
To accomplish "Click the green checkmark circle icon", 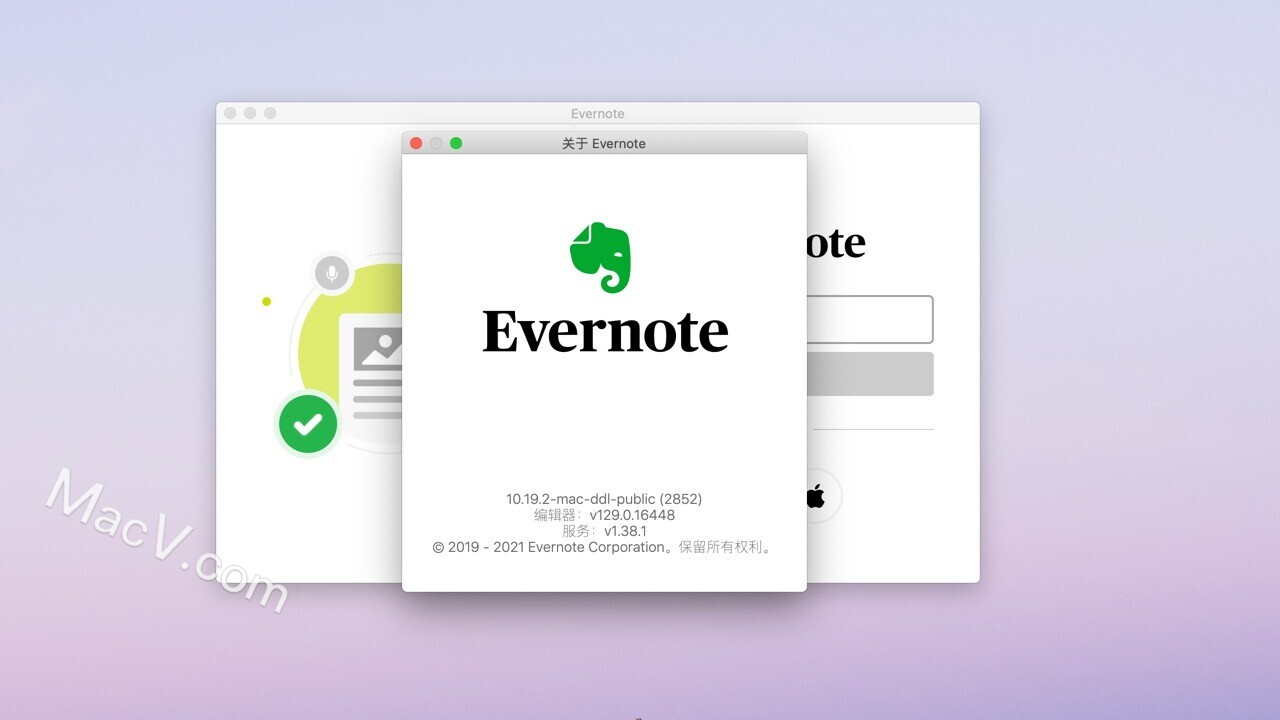I will coord(308,424).
